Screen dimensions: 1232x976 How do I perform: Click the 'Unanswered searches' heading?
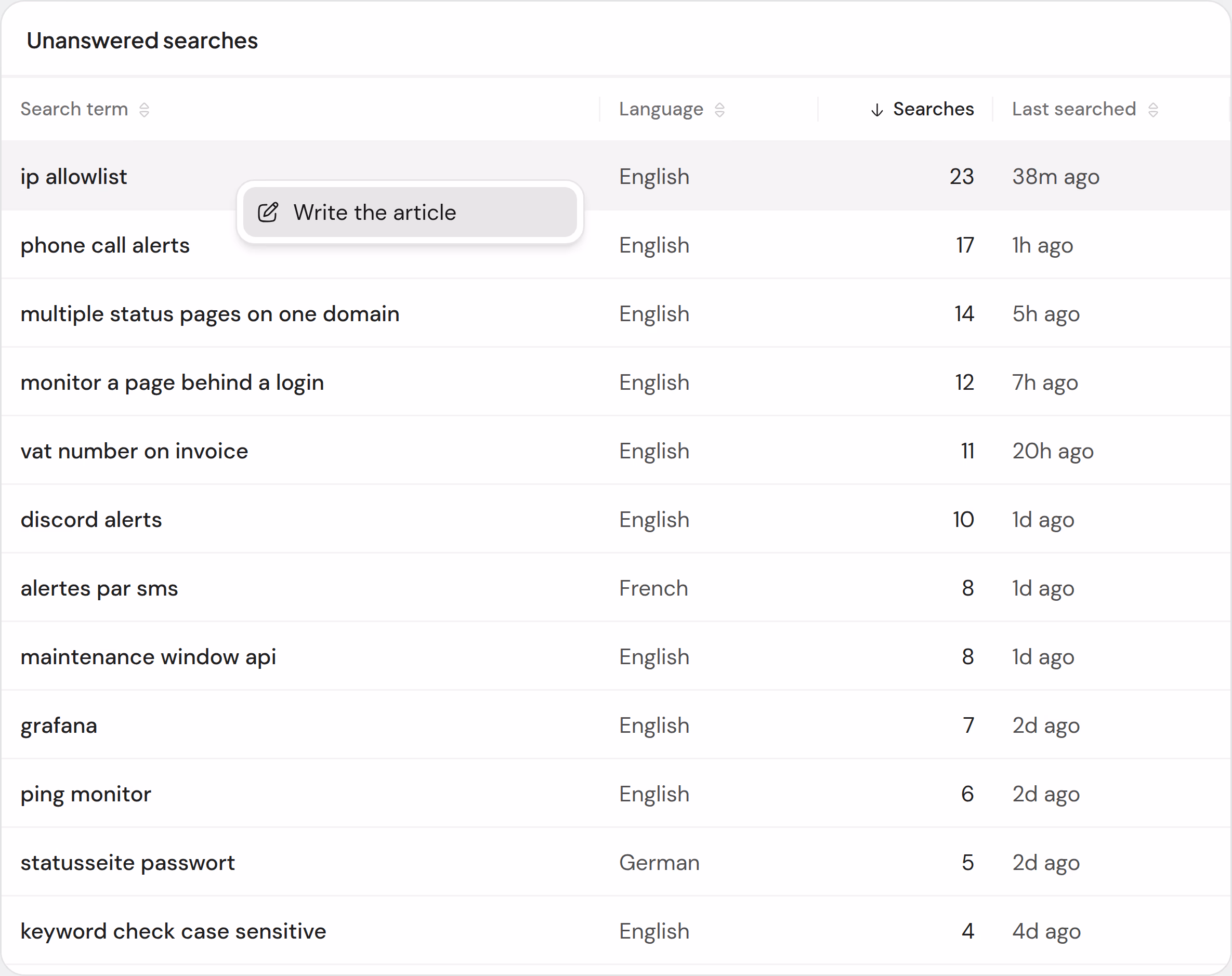142,41
